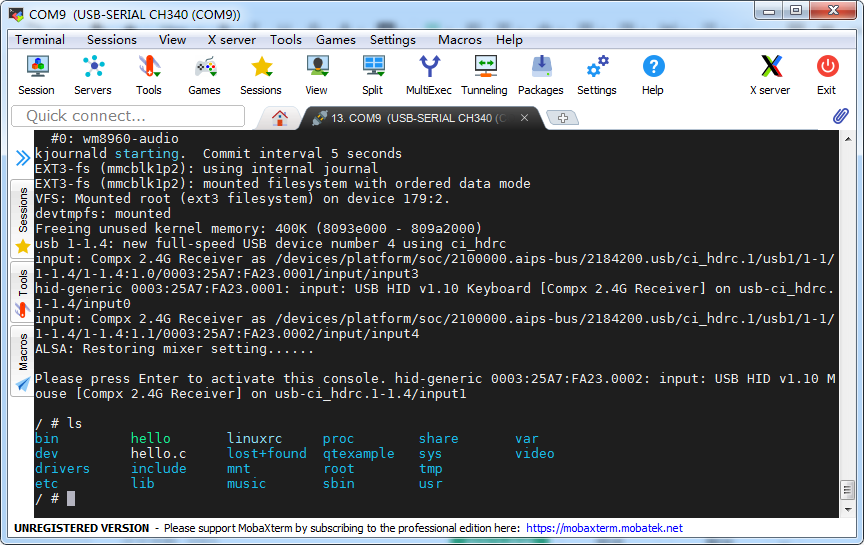864x545 pixels.
Task: Click the 'drivers' directory name
Action: (62, 468)
